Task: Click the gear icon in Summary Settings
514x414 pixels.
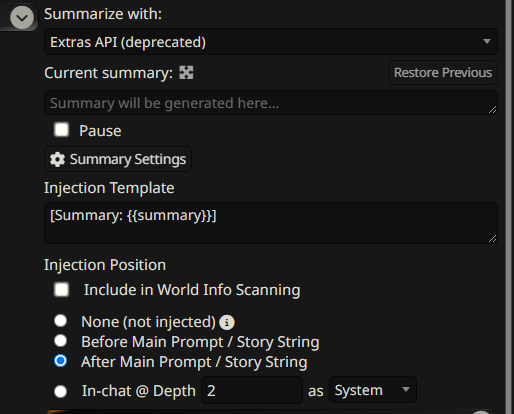Action: (x=57, y=159)
